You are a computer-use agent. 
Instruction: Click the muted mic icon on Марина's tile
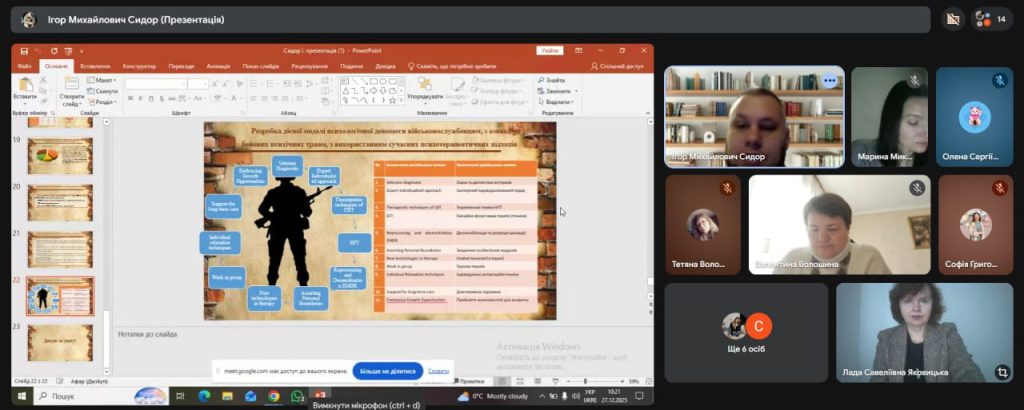(x=914, y=80)
